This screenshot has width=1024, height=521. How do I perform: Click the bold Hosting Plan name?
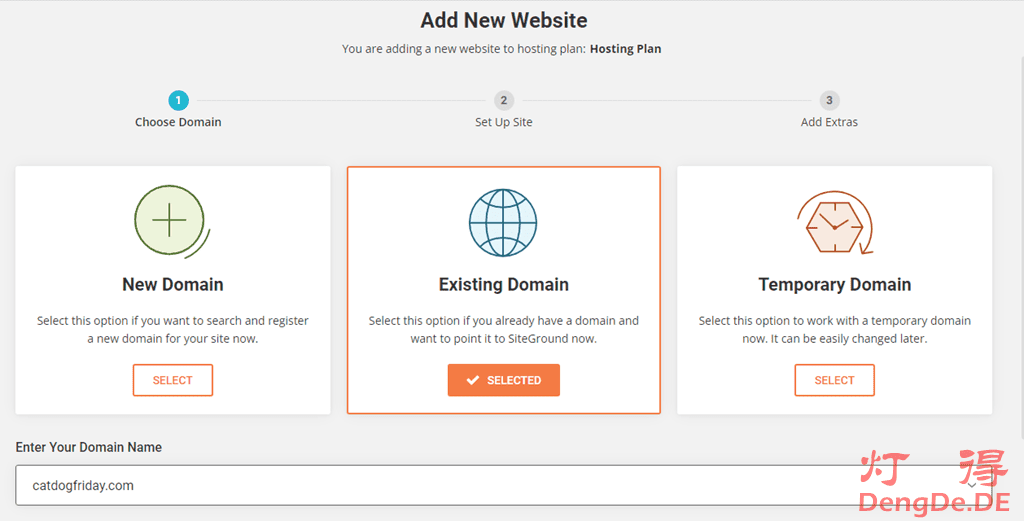click(625, 48)
